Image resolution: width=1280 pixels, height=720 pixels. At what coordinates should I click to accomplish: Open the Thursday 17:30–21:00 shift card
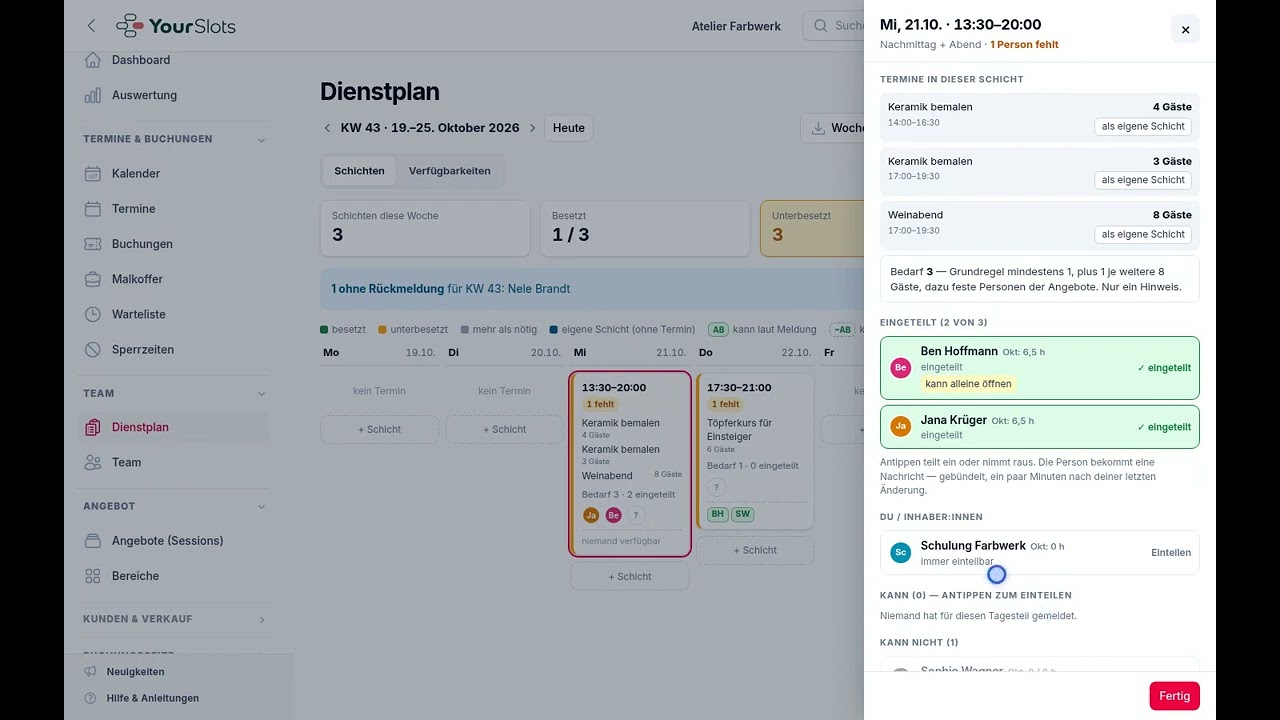point(755,451)
